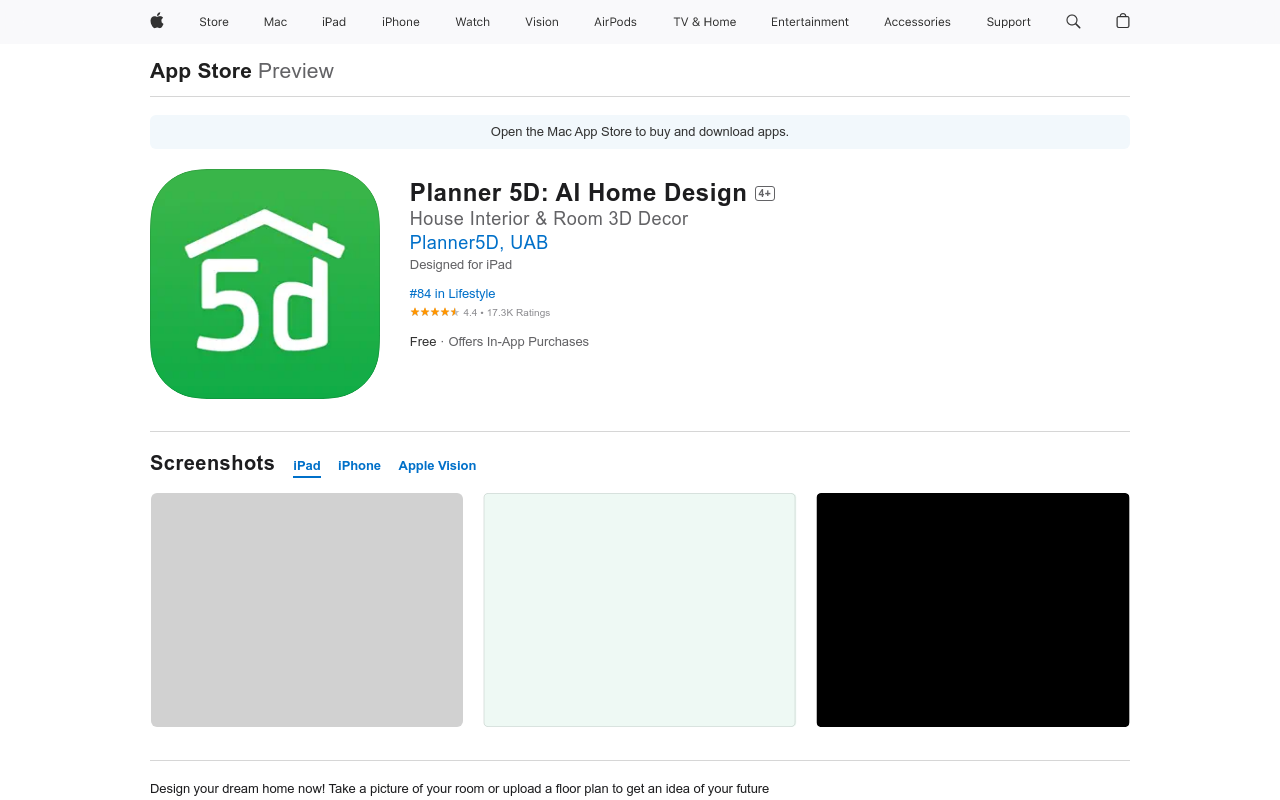Open the iPad navigation menu item
This screenshot has width=1280, height=800.
click(x=334, y=22)
